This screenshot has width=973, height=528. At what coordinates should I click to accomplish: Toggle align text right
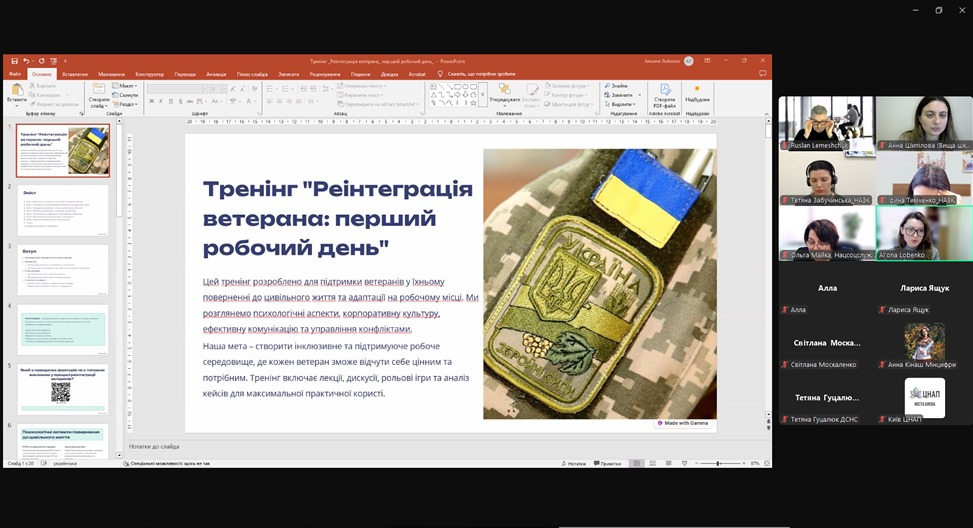pyautogui.click(x=289, y=101)
